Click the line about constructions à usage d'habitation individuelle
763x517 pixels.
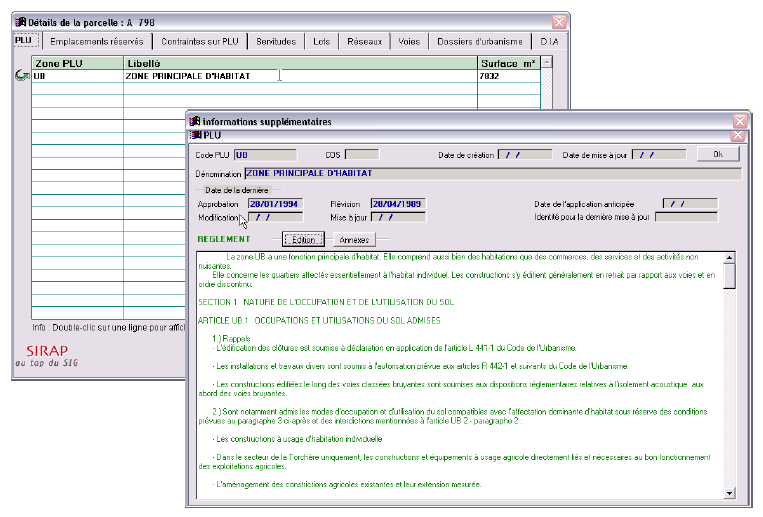[x=297, y=439]
